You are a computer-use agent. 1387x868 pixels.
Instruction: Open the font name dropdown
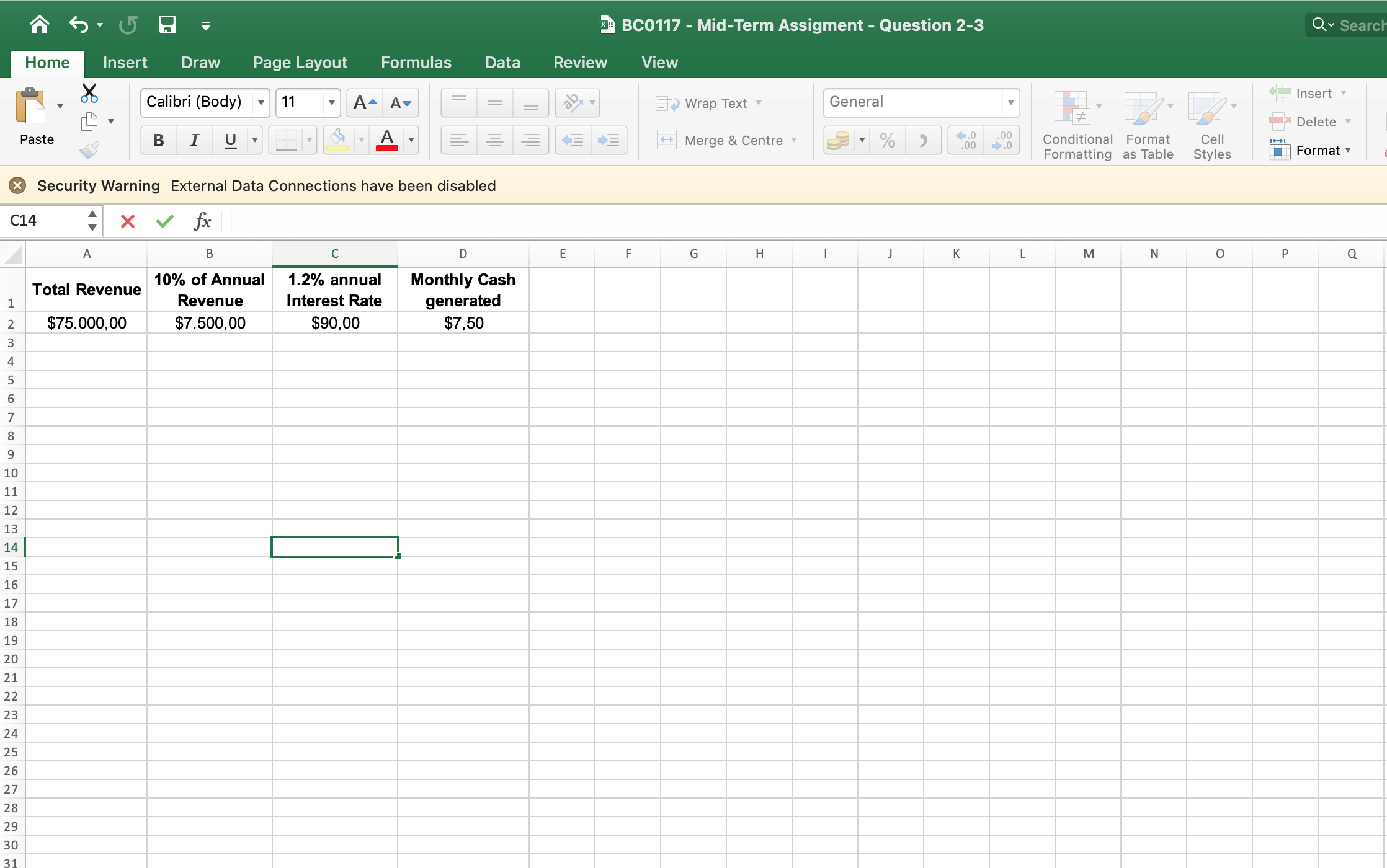point(261,102)
